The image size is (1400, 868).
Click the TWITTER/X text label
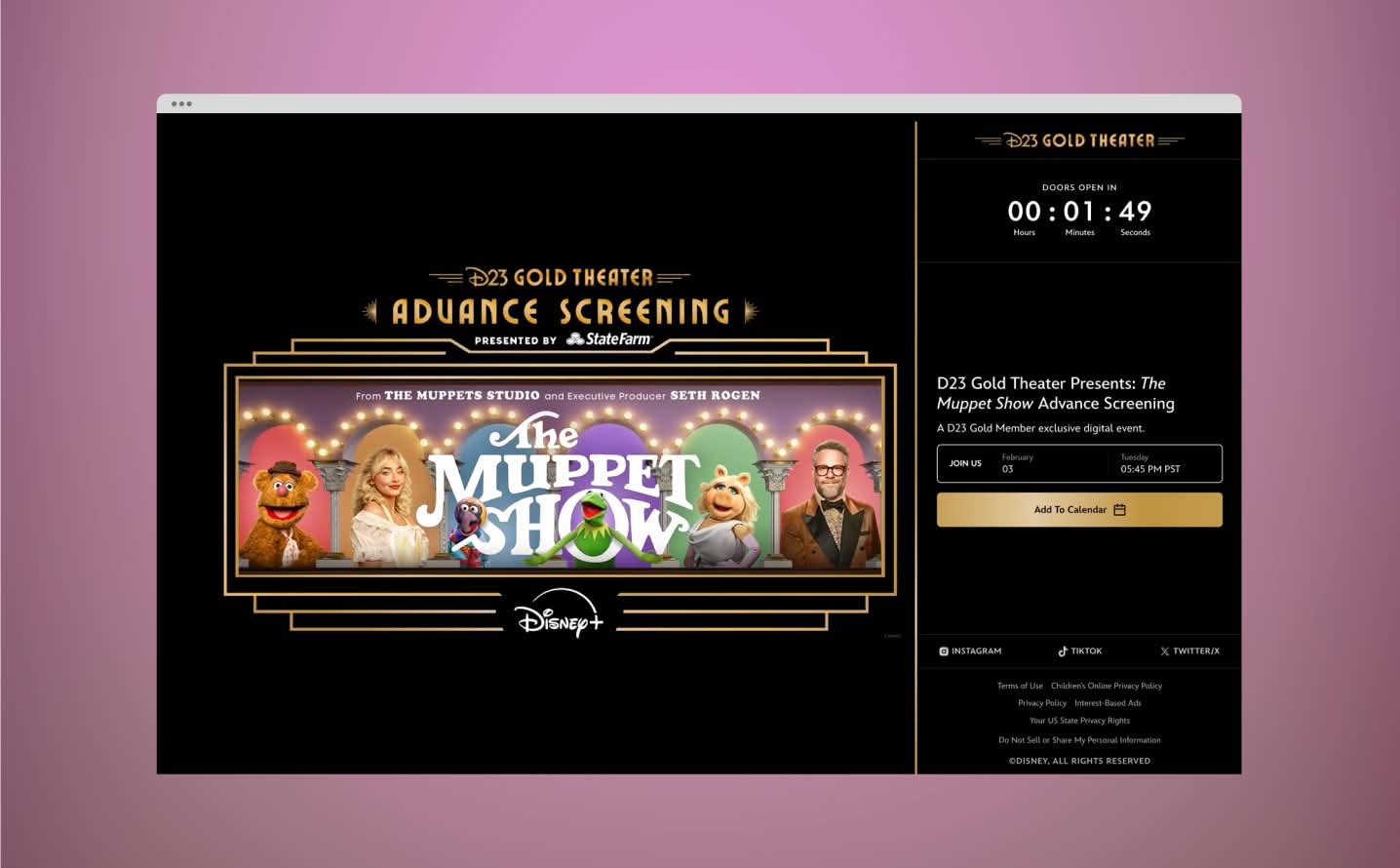point(1196,651)
